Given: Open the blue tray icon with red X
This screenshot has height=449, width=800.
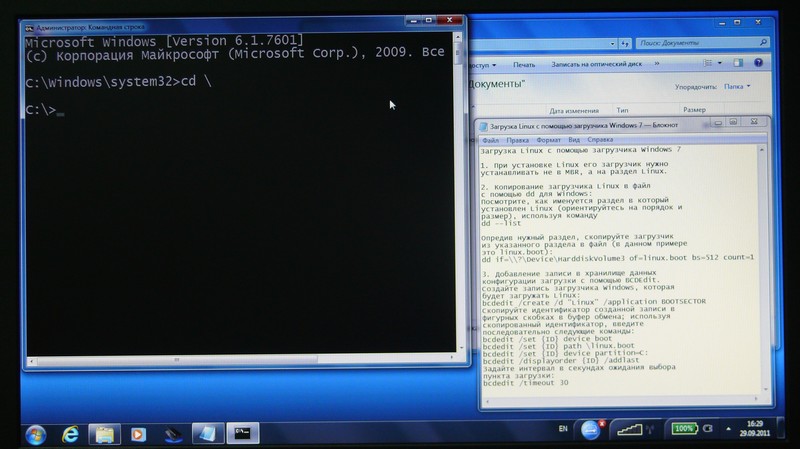Looking at the screenshot, I should 592,430.
